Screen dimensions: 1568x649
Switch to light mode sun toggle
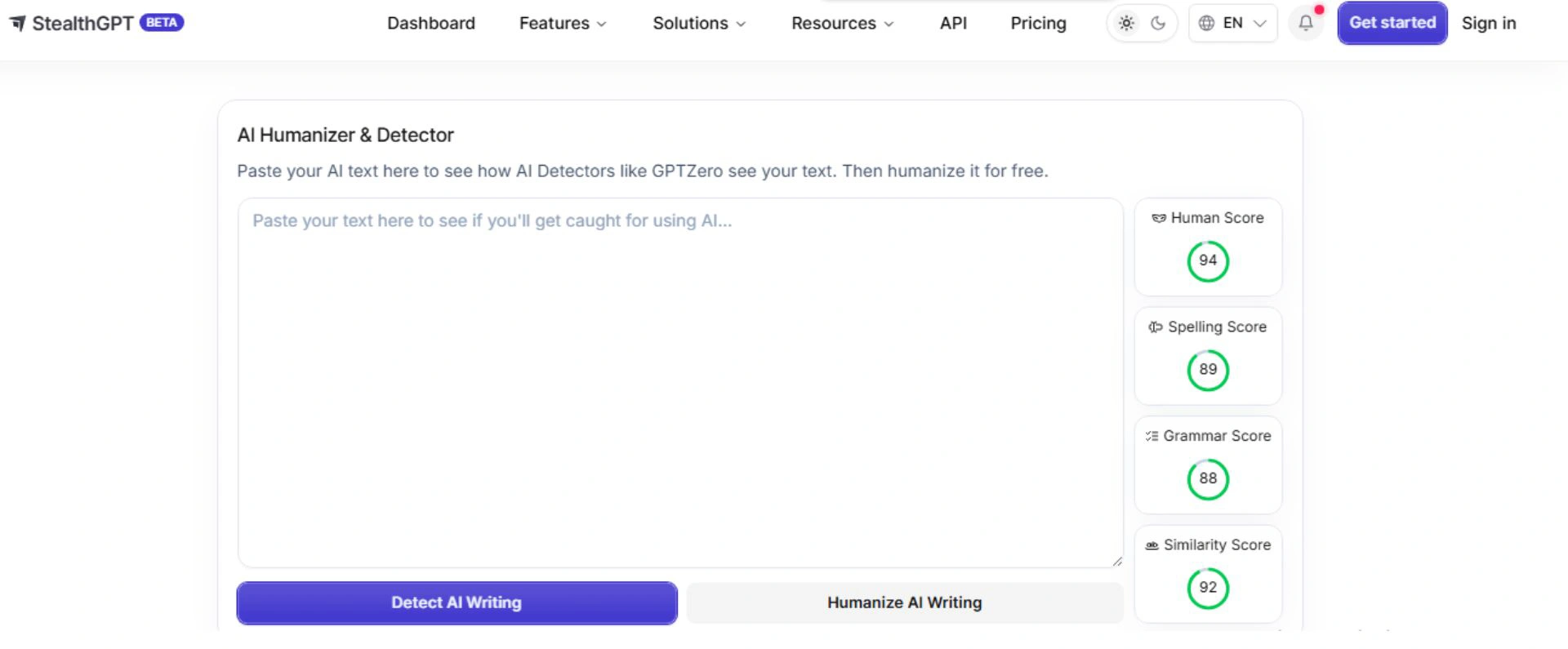pos(1126,23)
